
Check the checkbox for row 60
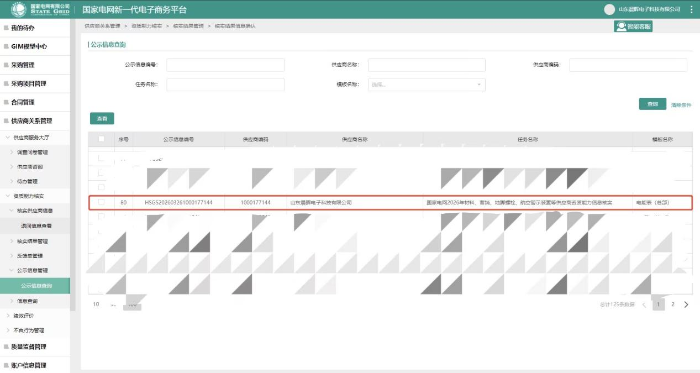tap(101, 202)
